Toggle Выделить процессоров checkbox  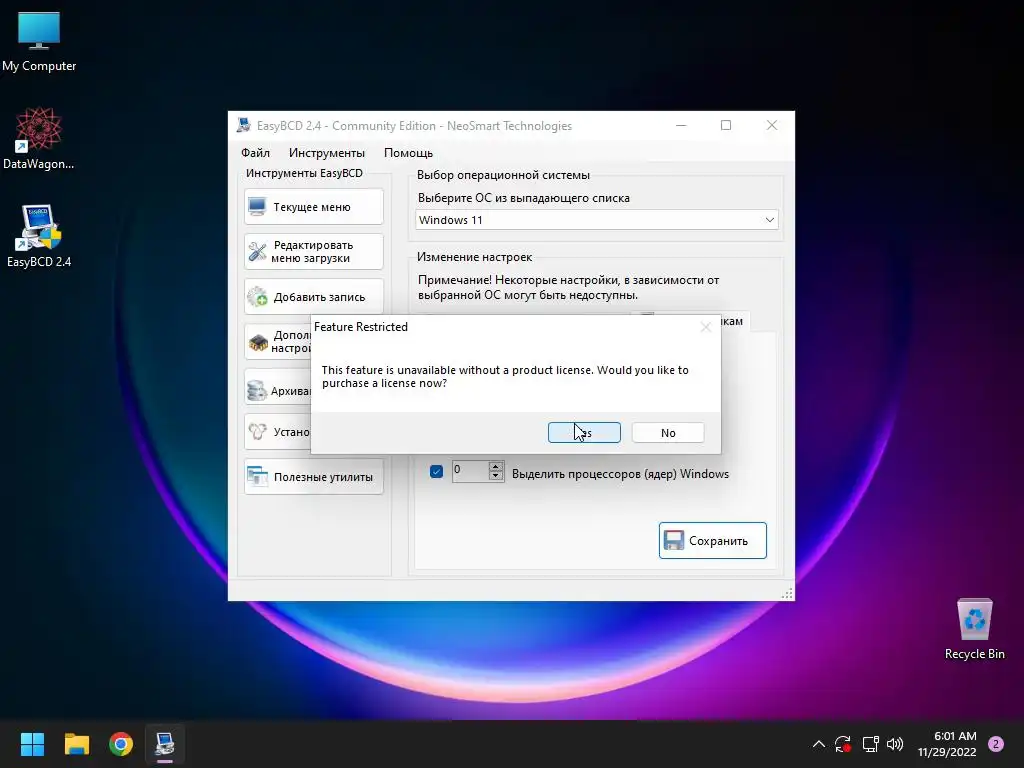click(436, 472)
